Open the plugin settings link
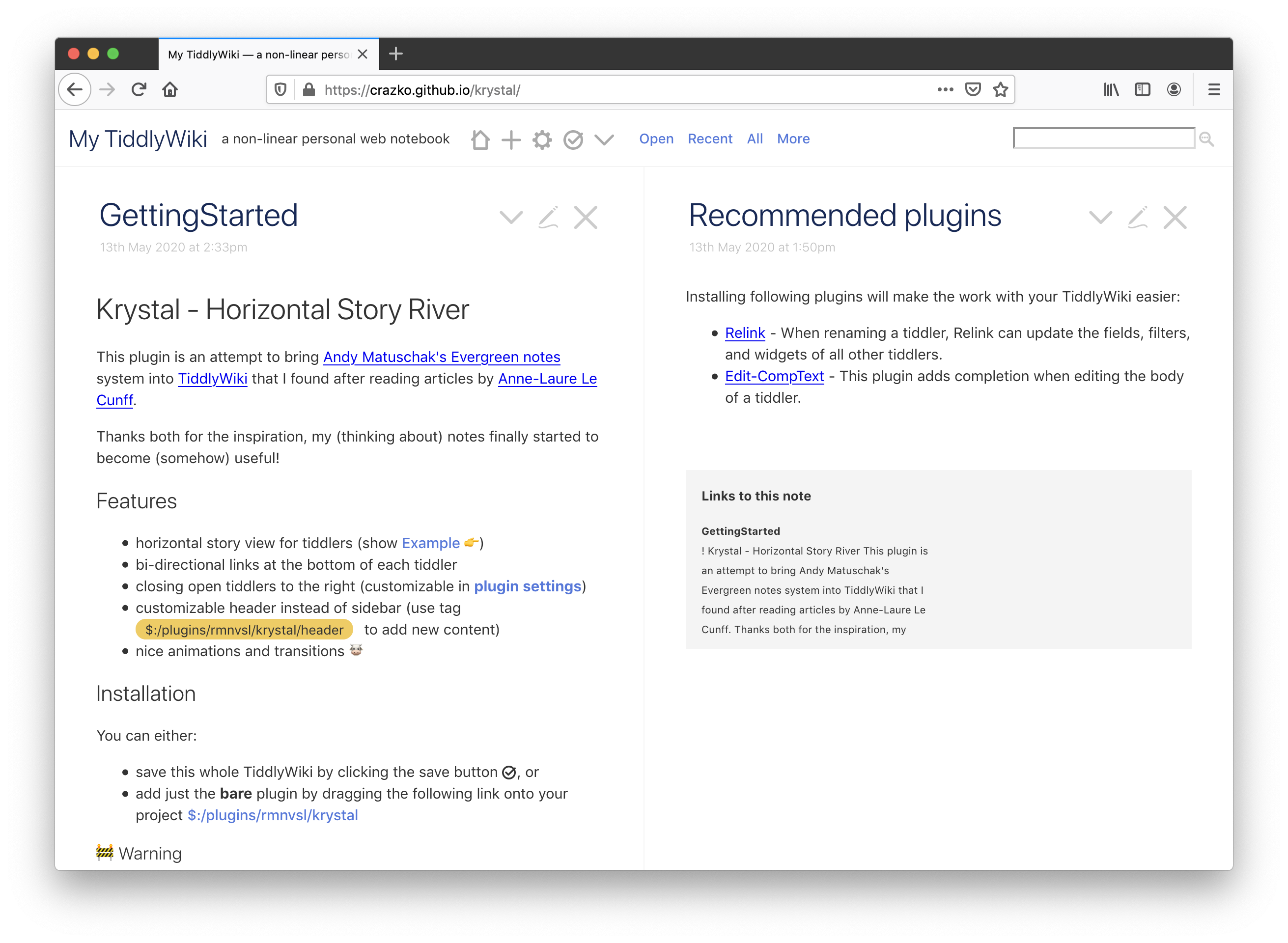 pyautogui.click(x=527, y=586)
